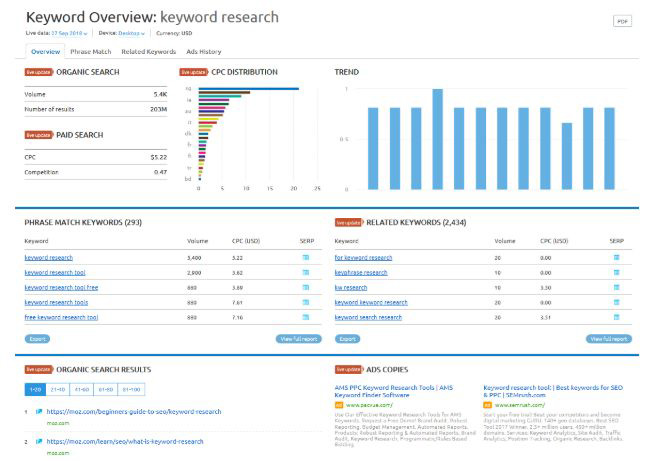Click the Volume 5.4K value
Viewport: 653px width, 461px height.
click(160, 95)
